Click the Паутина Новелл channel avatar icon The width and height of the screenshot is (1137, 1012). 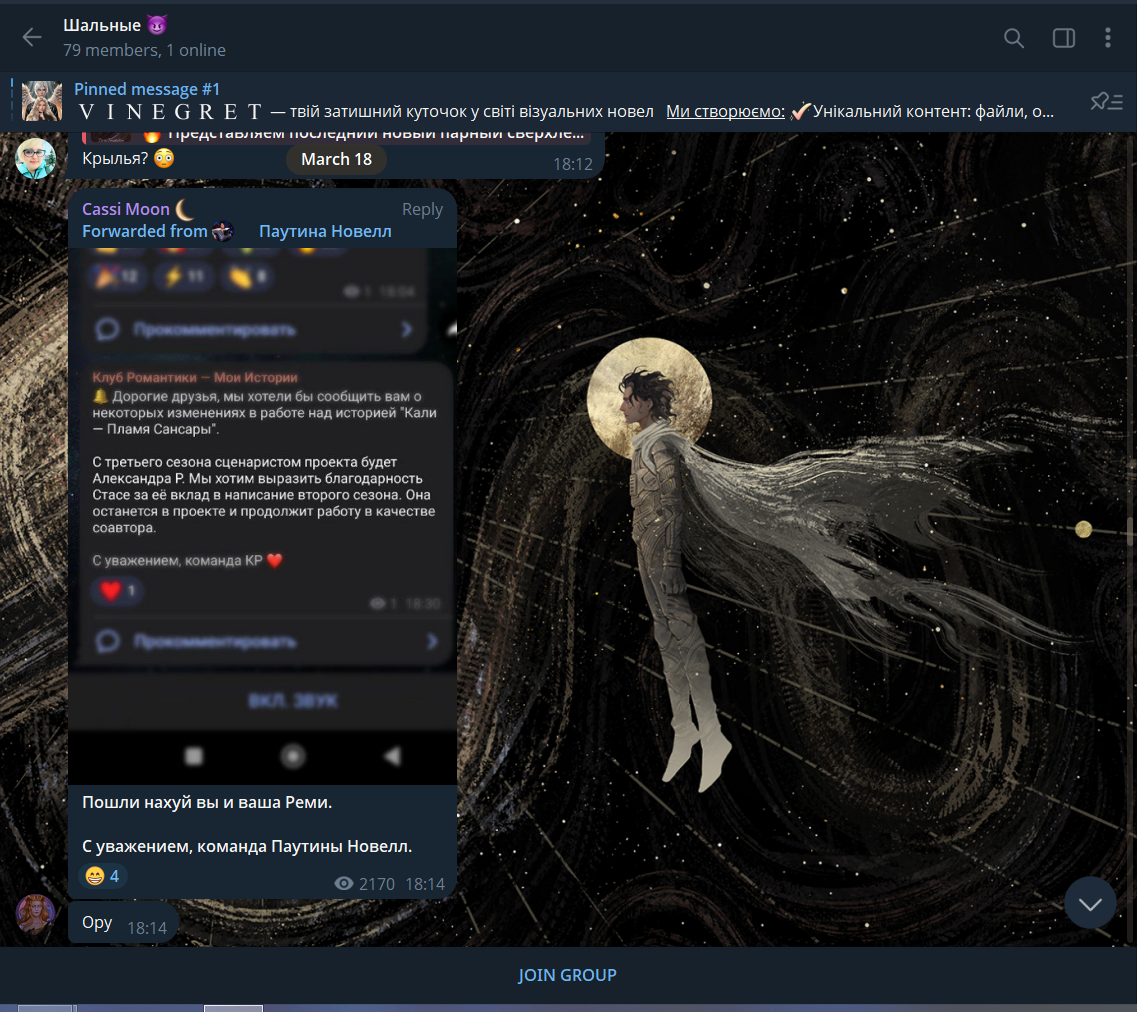(223, 231)
